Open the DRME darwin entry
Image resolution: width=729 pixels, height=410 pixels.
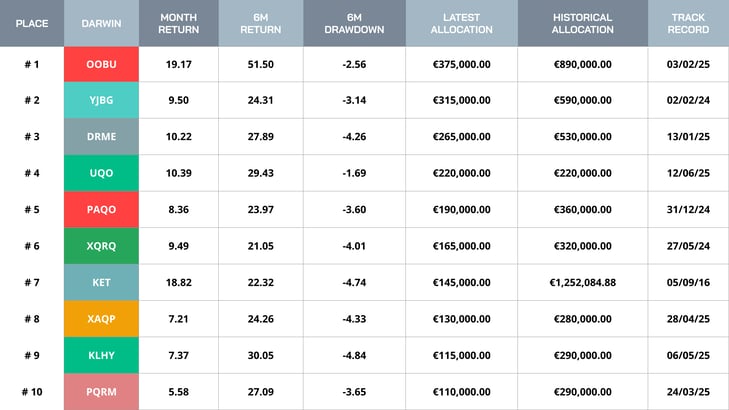[101, 137]
